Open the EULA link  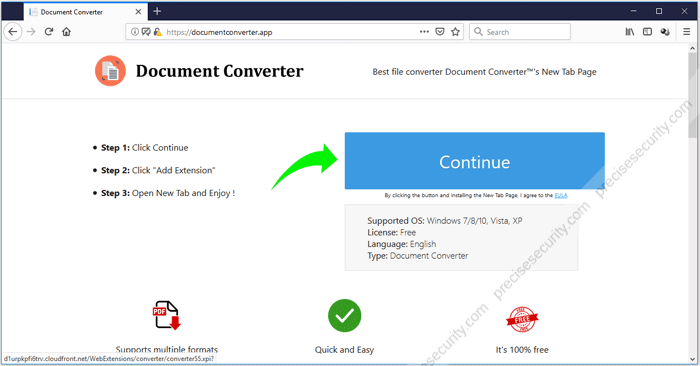pyautogui.click(x=561, y=195)
